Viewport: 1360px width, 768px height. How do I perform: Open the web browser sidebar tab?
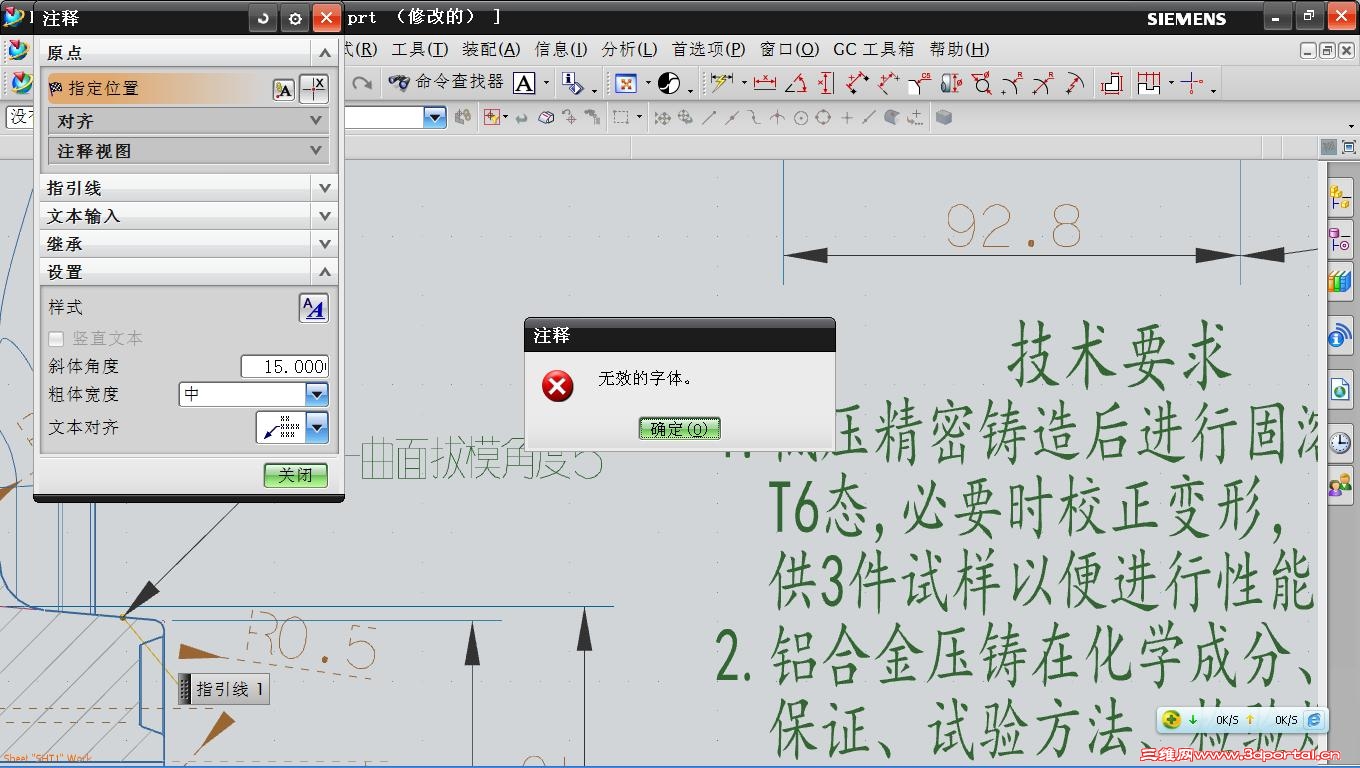1340,388
